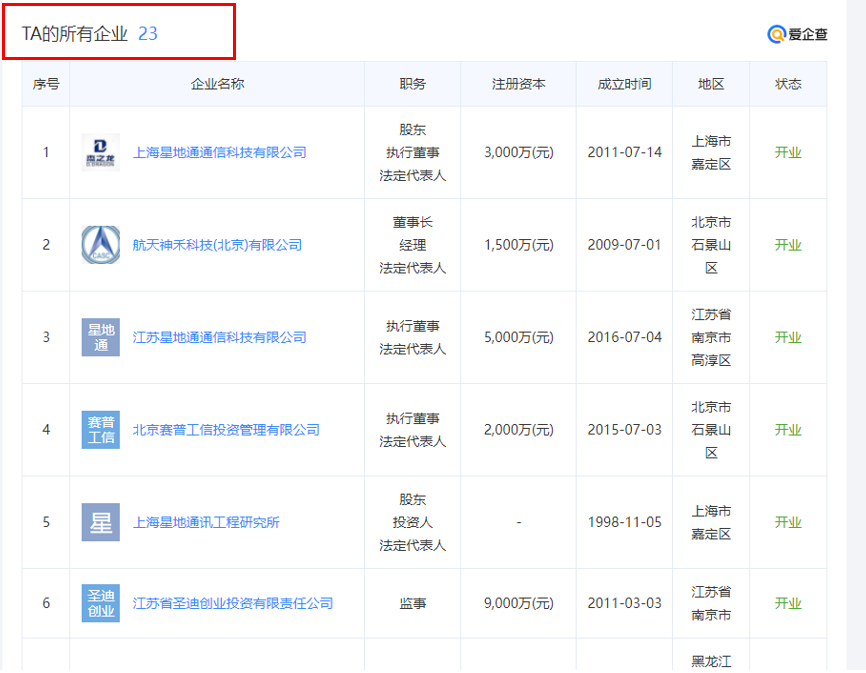Click the 9,000万(元) capital cell
This screenshot has height=673, width=866.
[x=519, y=603]
